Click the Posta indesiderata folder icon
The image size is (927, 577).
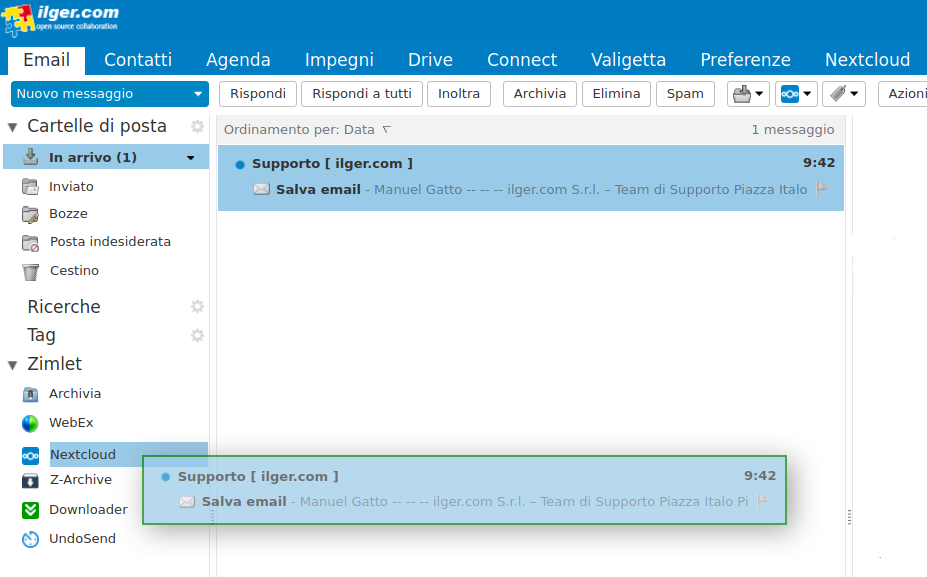click(x=30, y=242)
